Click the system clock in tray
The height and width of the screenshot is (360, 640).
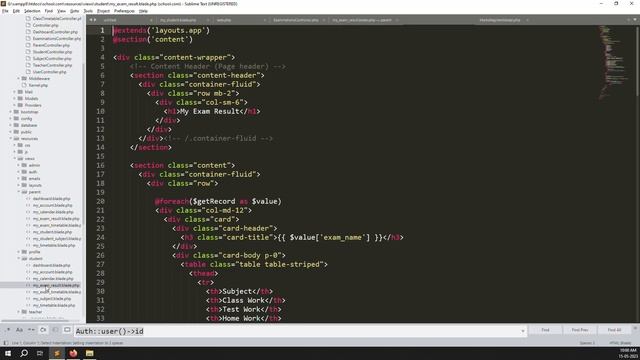[x=628, y=353]
